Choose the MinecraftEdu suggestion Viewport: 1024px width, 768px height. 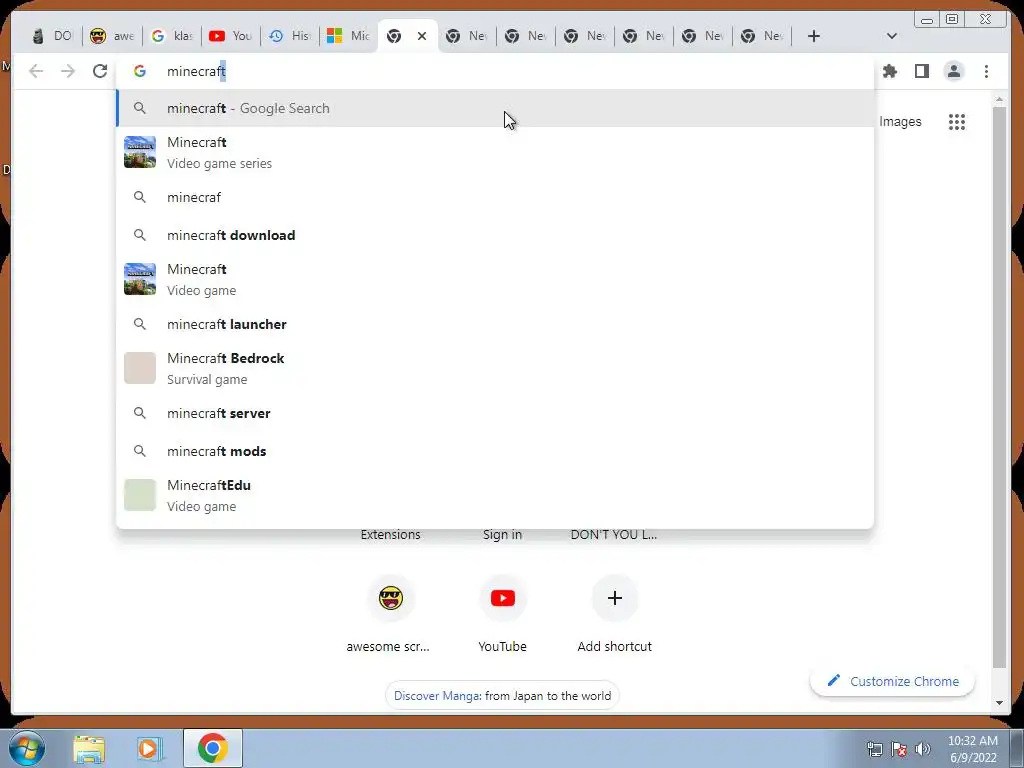(495, 496)
